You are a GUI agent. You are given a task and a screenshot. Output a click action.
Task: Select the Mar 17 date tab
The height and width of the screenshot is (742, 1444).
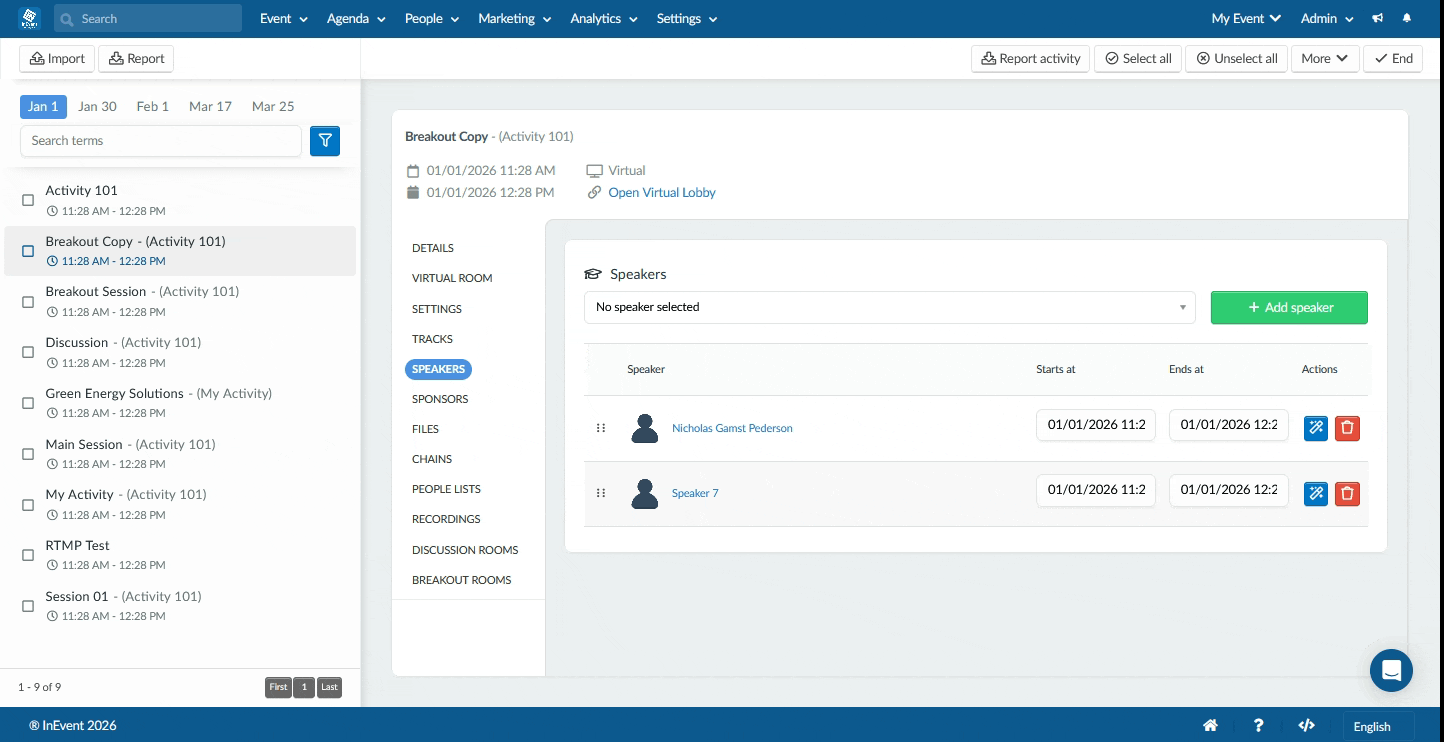click(210, 106)
